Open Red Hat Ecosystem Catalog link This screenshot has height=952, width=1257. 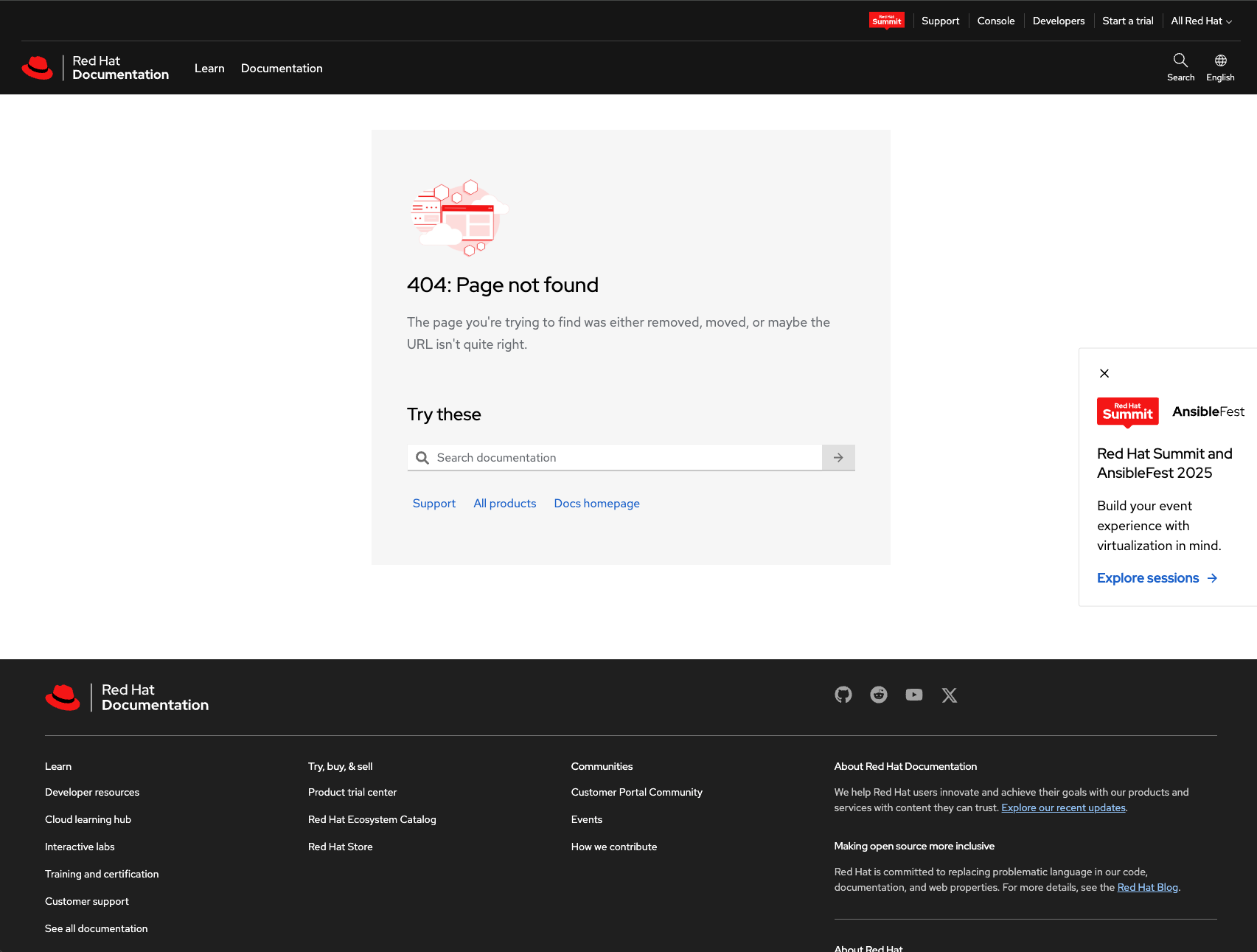pyautogui.click(x=372, y=819)
